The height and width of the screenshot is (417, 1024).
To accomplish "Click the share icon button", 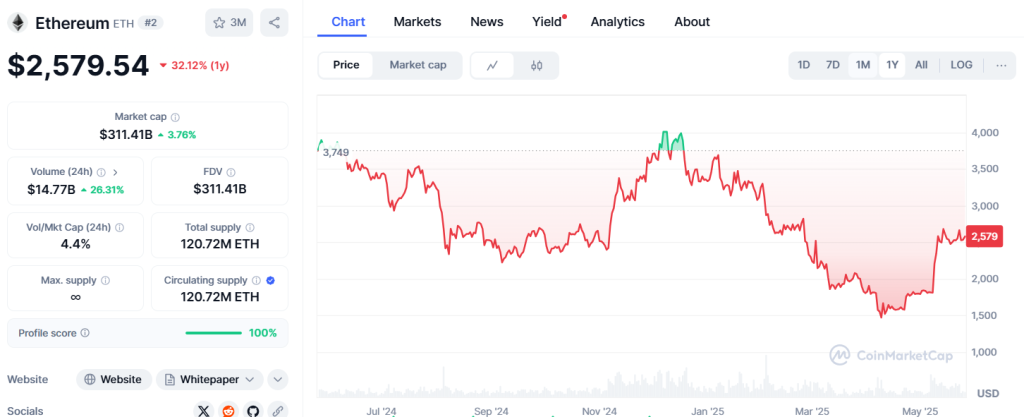I will point(275,22).
